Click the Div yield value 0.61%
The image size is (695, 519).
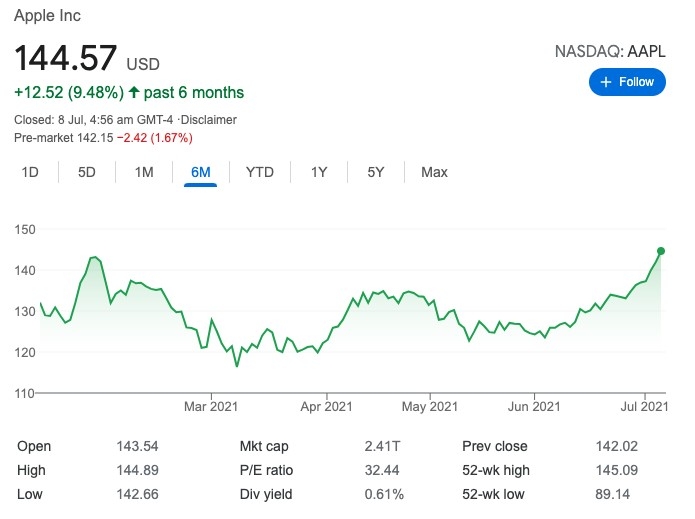(384, 494)
